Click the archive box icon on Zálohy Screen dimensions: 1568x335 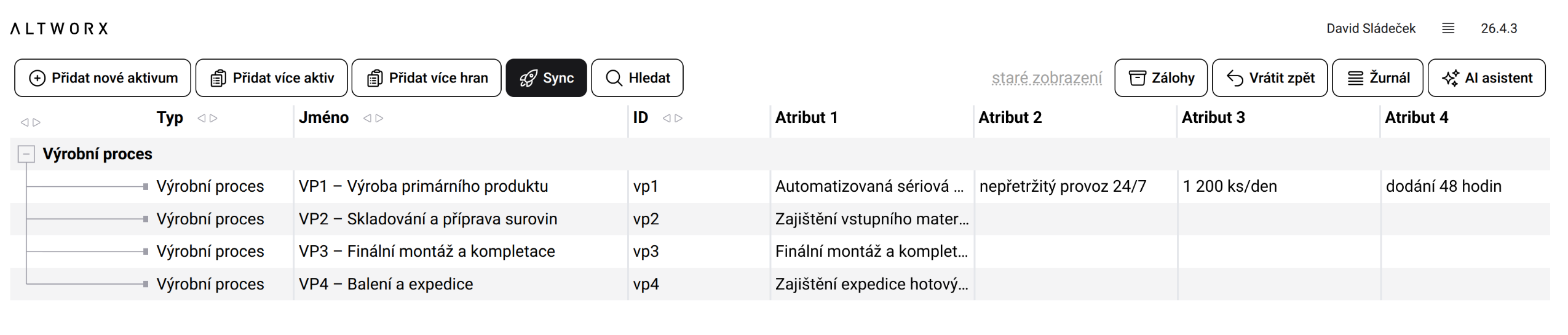1137,78
